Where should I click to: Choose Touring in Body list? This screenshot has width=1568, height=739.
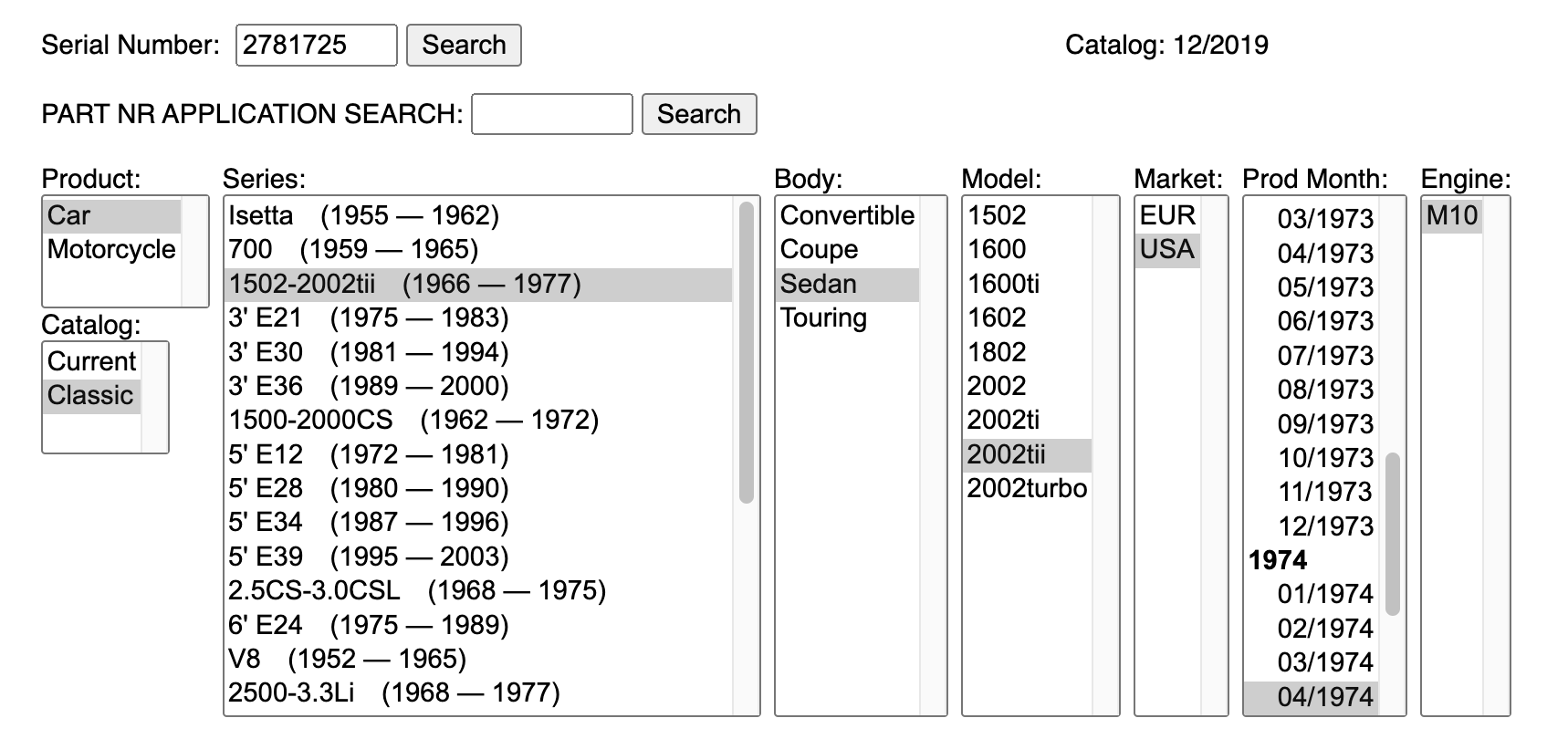coord(823,317)
